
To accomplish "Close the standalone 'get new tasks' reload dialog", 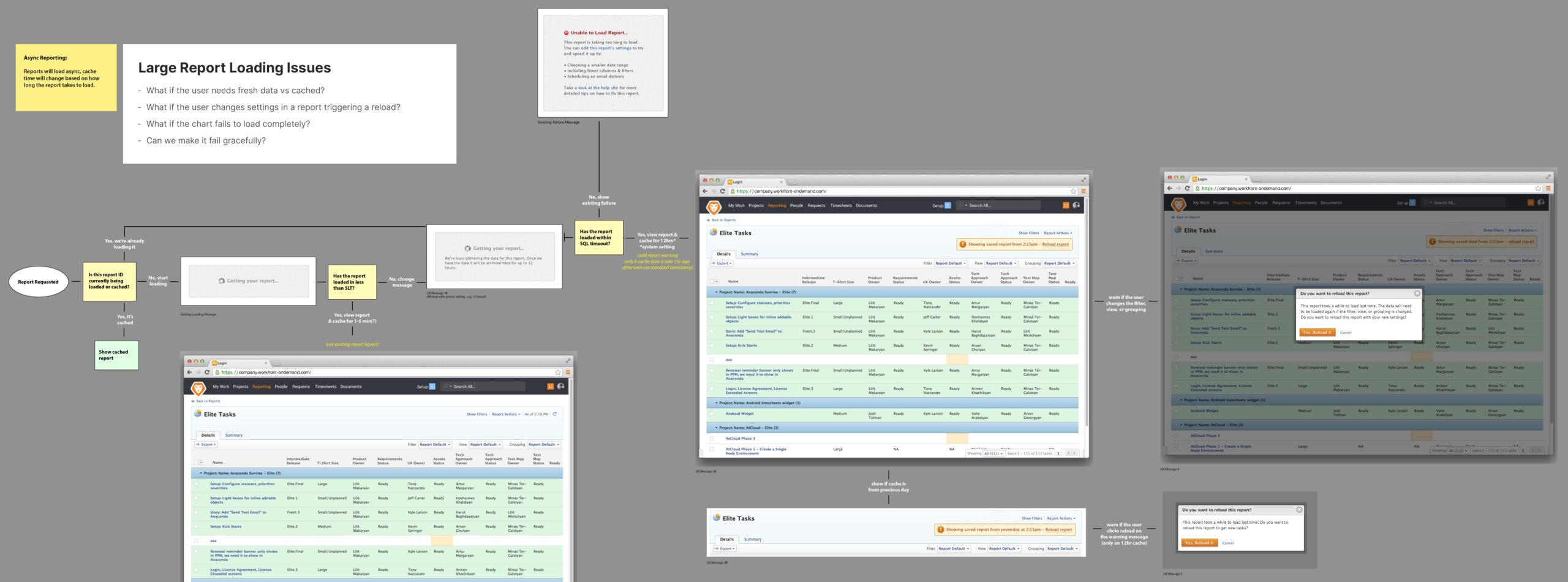I will (x=1299, y=510).
